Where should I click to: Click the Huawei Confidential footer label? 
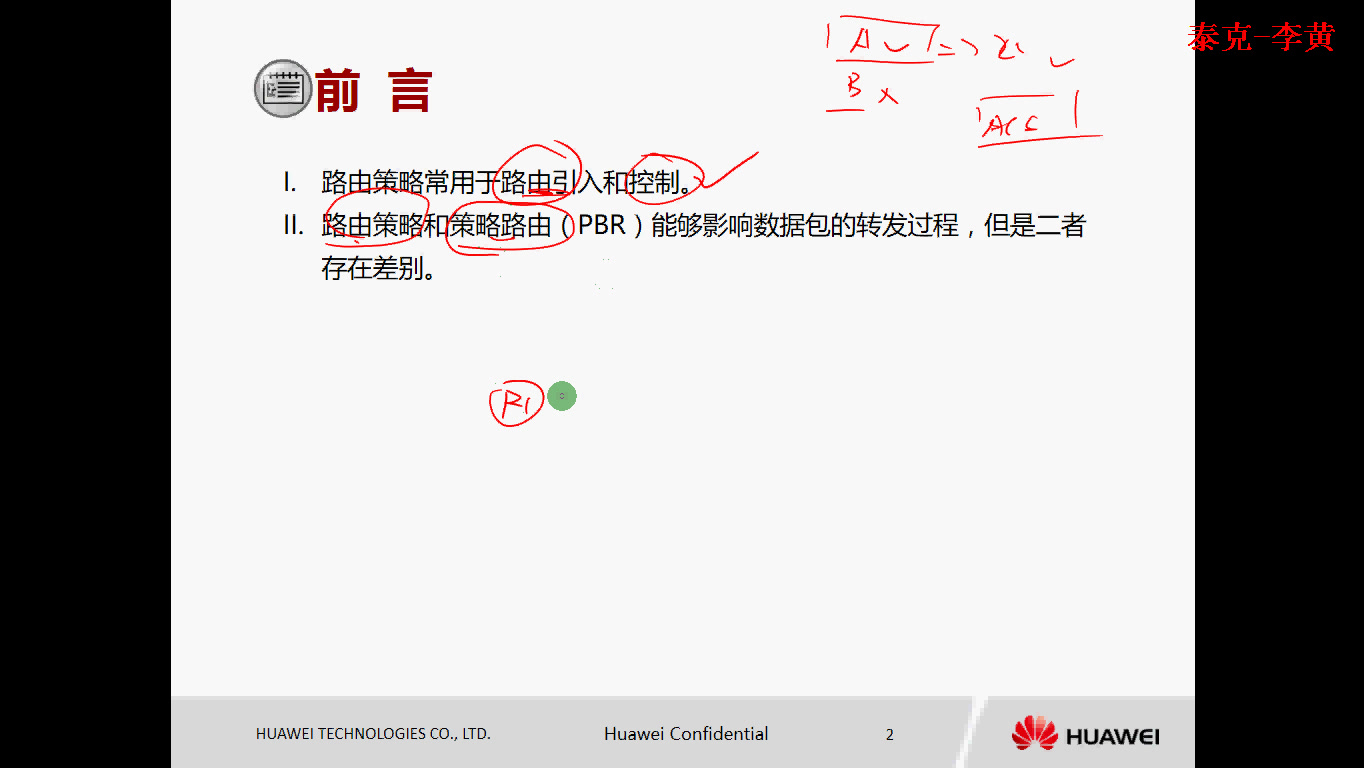[x=686, y=734]
